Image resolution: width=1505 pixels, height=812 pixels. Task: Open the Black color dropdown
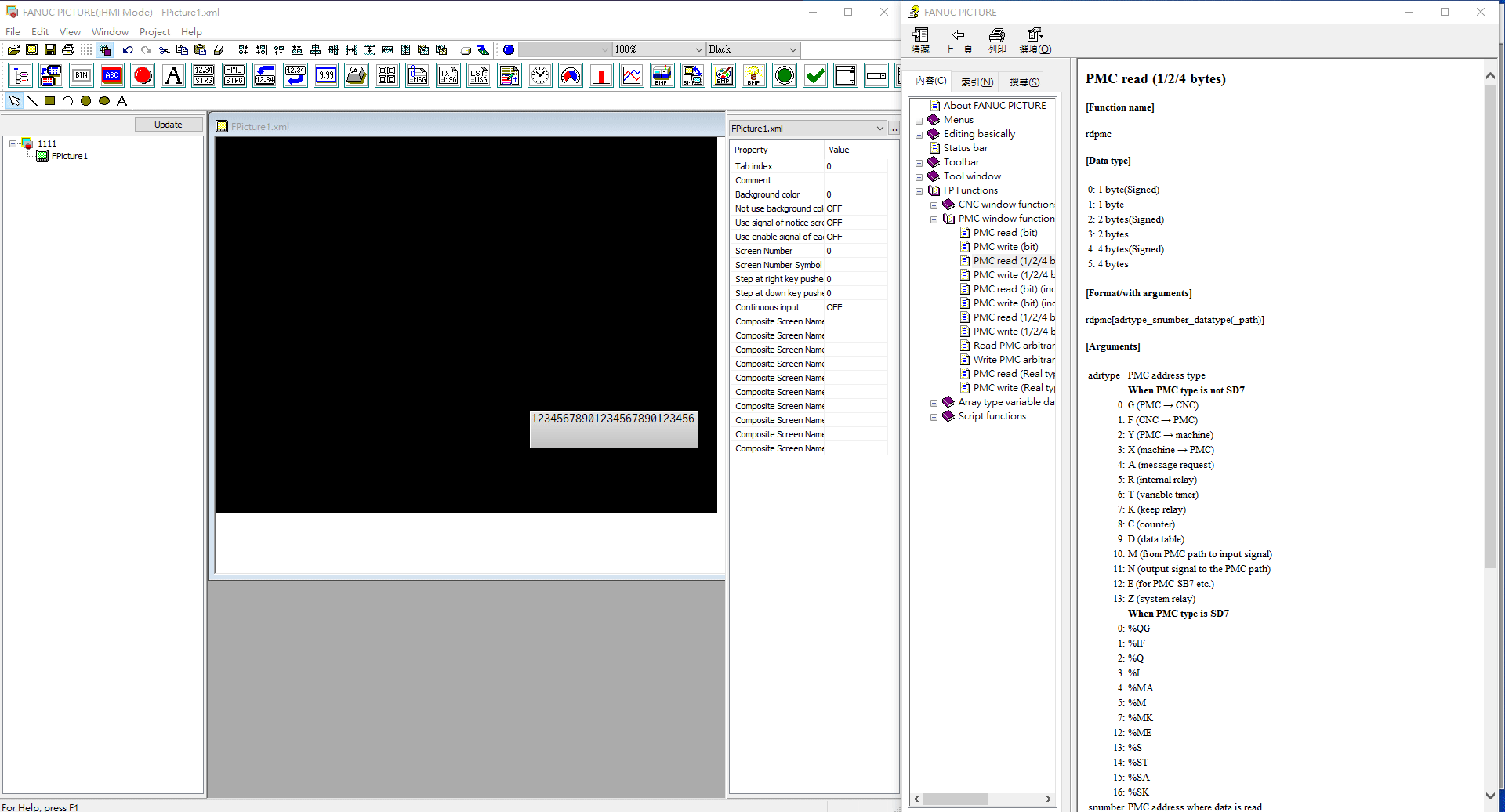tap(792, 50)
